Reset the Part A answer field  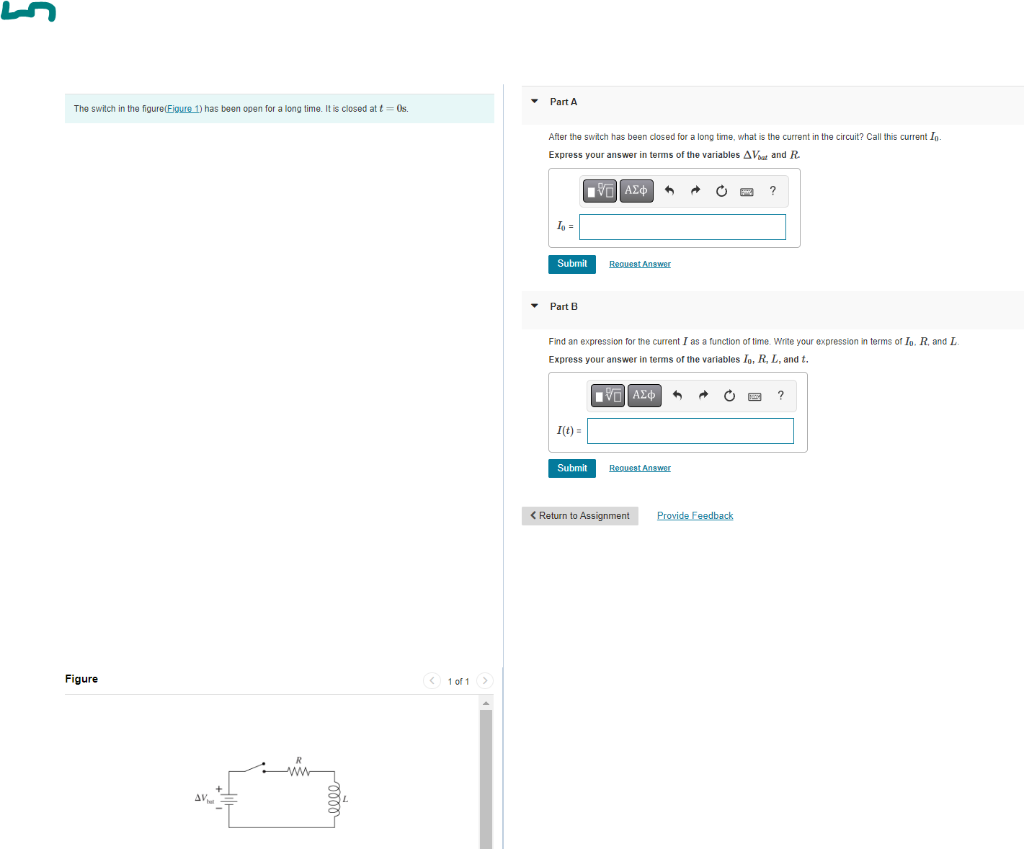[x=721, y=191]
